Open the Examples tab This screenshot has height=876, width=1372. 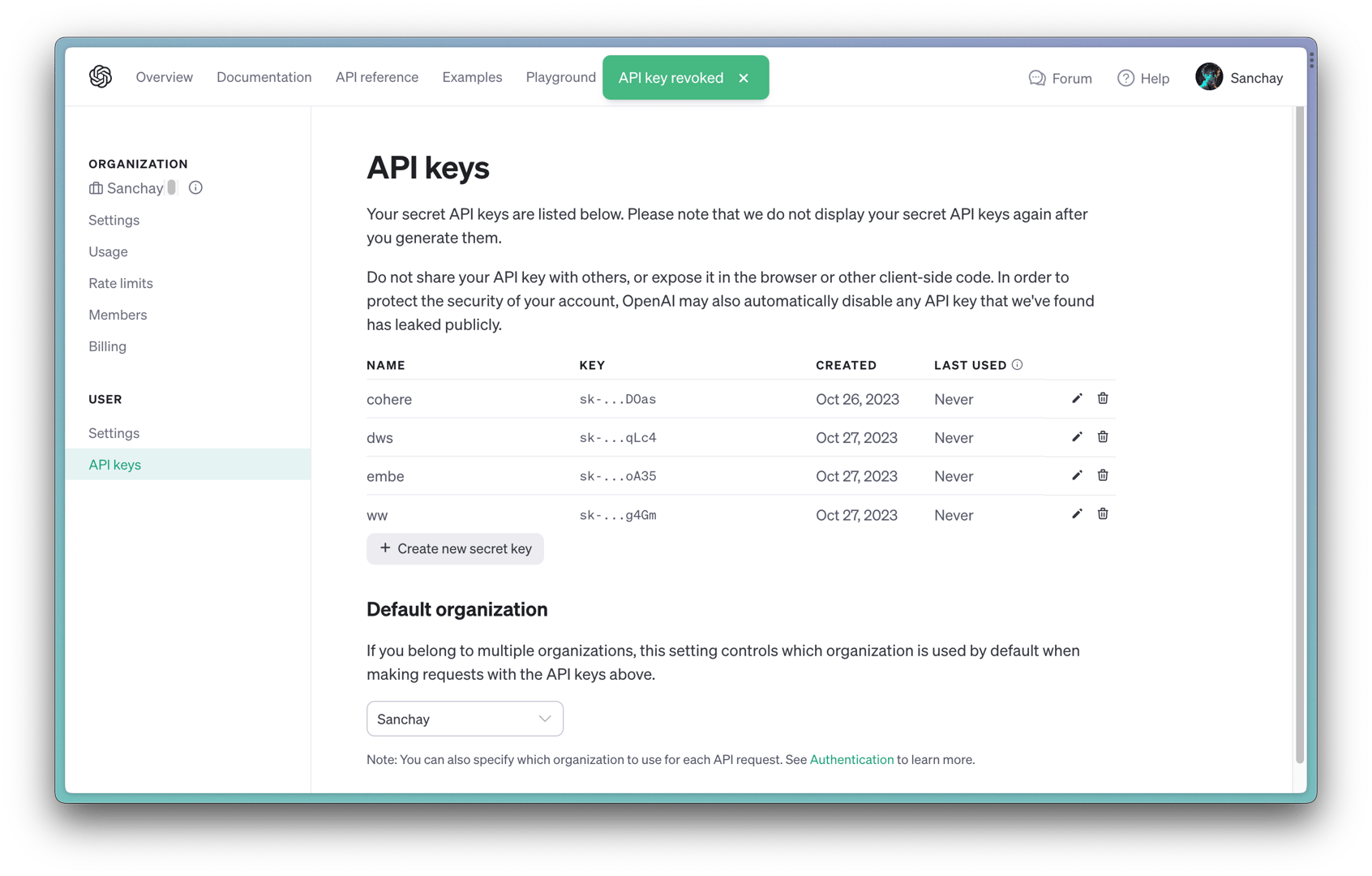[472, 77]
